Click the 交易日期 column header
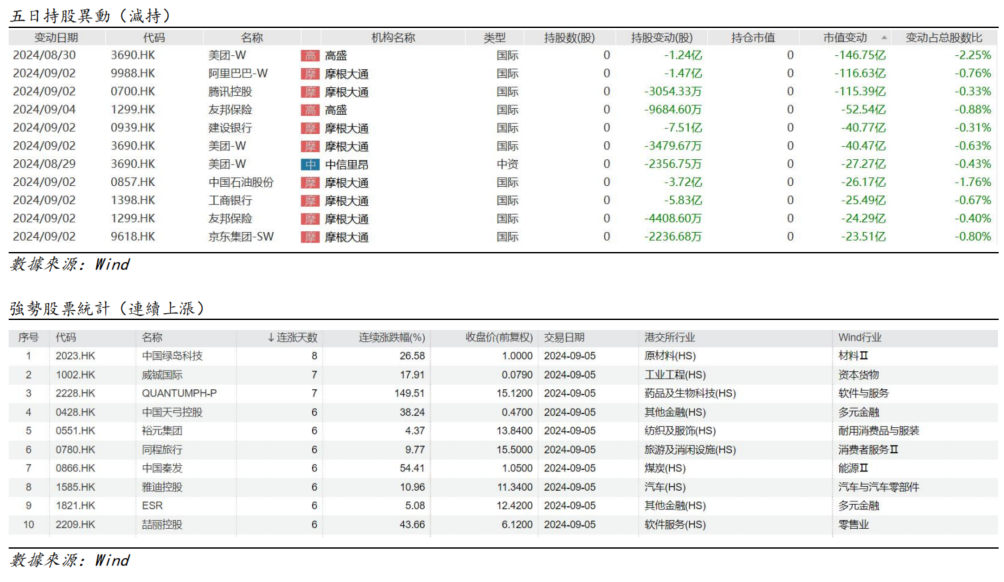1004x582 pixels. click(564, 337)
